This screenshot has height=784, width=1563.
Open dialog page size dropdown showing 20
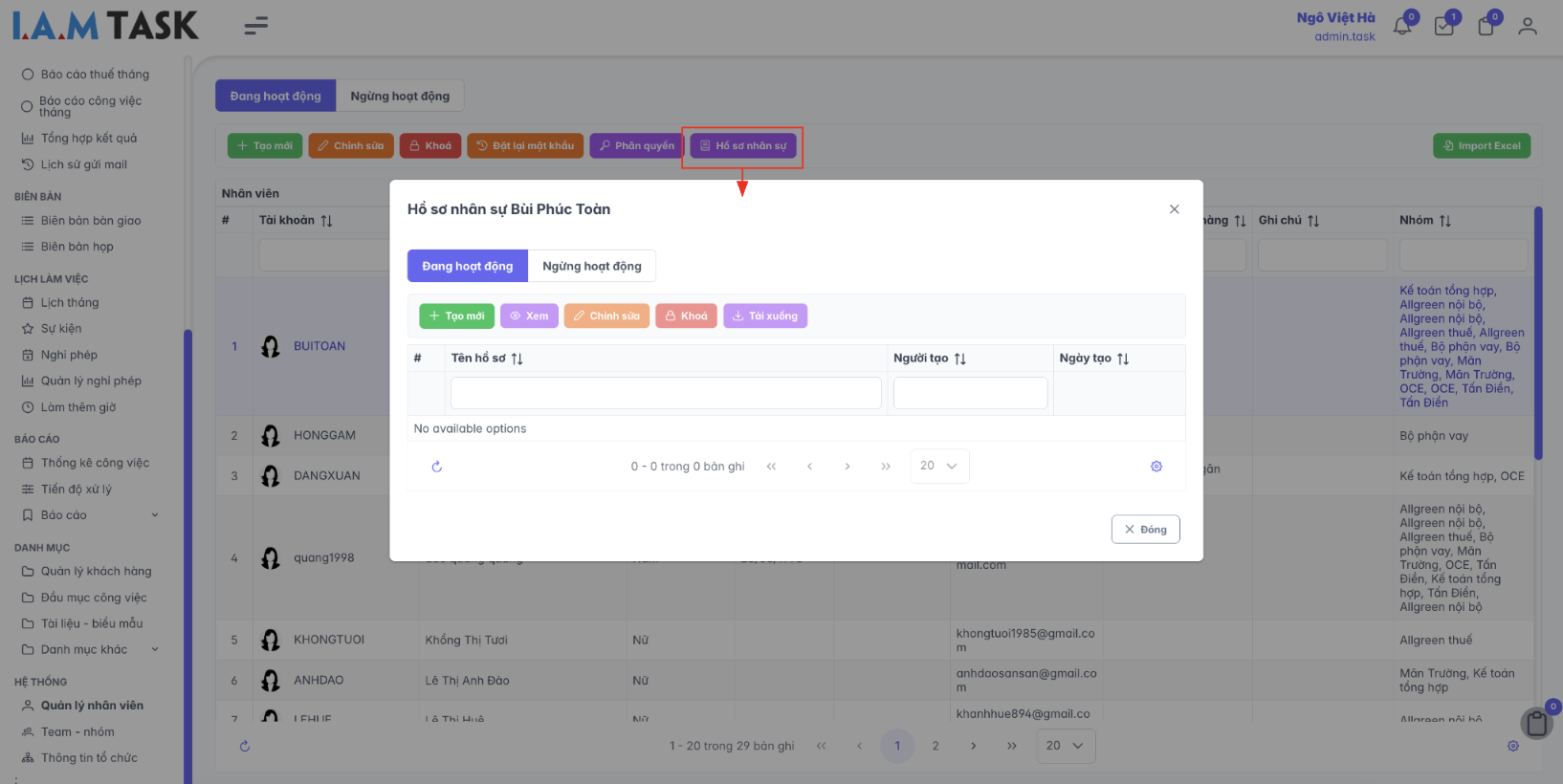pos(939,467)
